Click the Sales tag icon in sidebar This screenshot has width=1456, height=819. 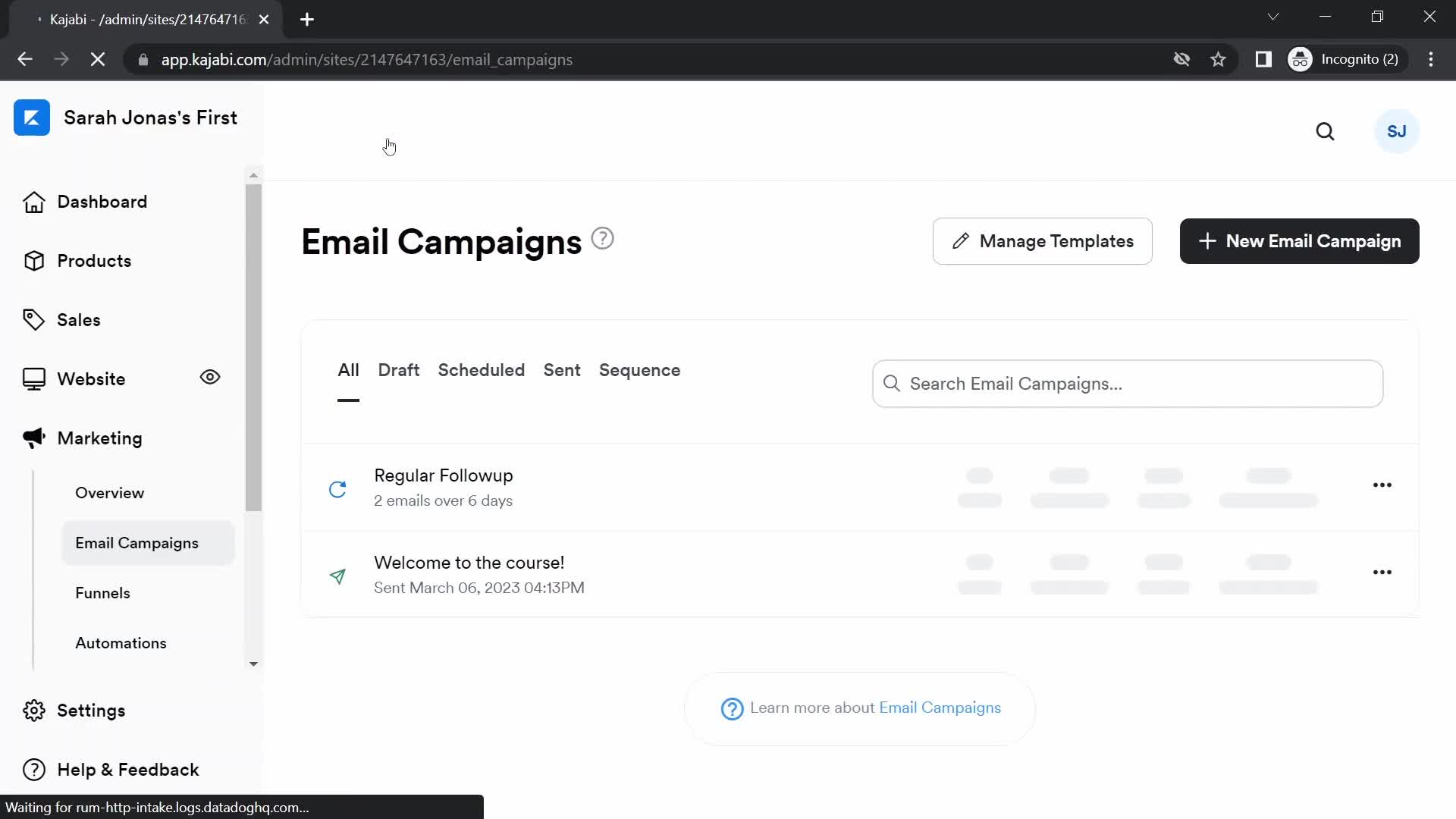click(34, 320)
